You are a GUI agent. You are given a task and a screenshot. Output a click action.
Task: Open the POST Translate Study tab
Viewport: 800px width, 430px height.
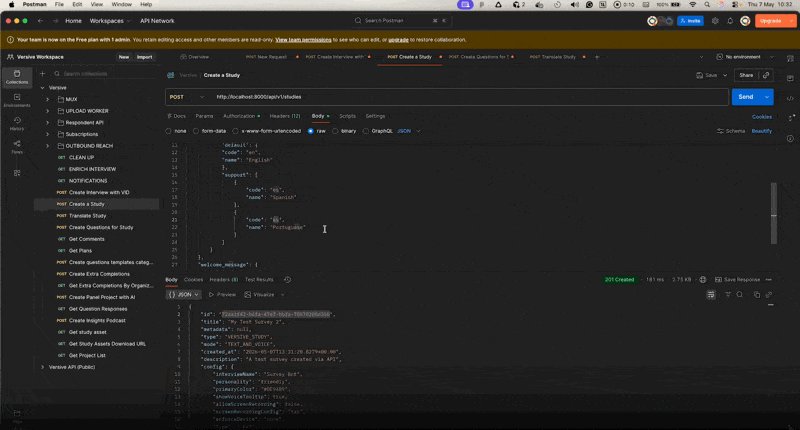[x=553, y=57]
